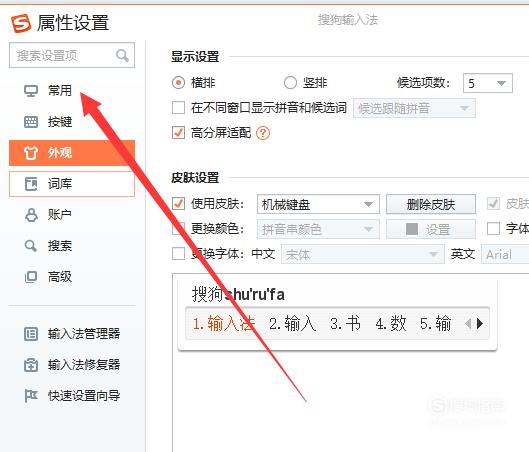Click the 搜索设置项 search field
Viewport: 529px width, 452px height.
coord(72,55)
